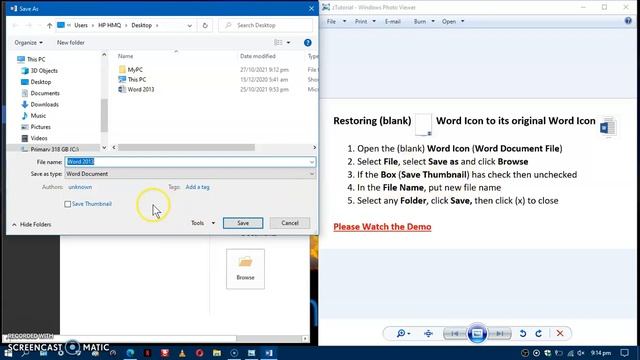Image resolution: width=640 pixels, height=360 pixels.
Task: Select the This PC shortcut in file list
Action: [x=136, y=80]
